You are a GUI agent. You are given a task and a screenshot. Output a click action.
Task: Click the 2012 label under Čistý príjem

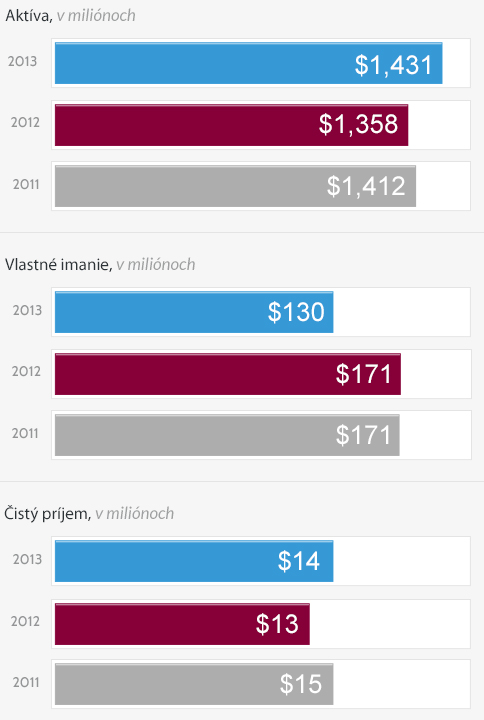[25, 621]
